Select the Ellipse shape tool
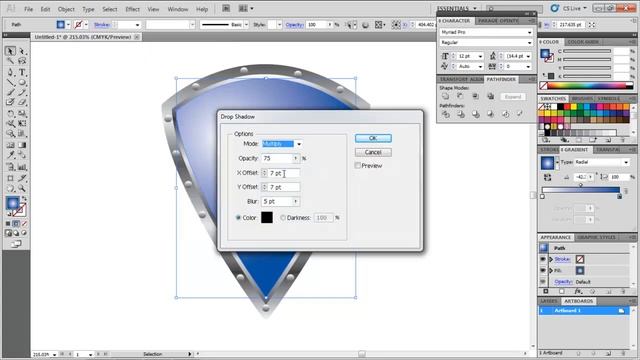Image resolution: width=640 pixels, height=360 pixels. tap(22, 83)
